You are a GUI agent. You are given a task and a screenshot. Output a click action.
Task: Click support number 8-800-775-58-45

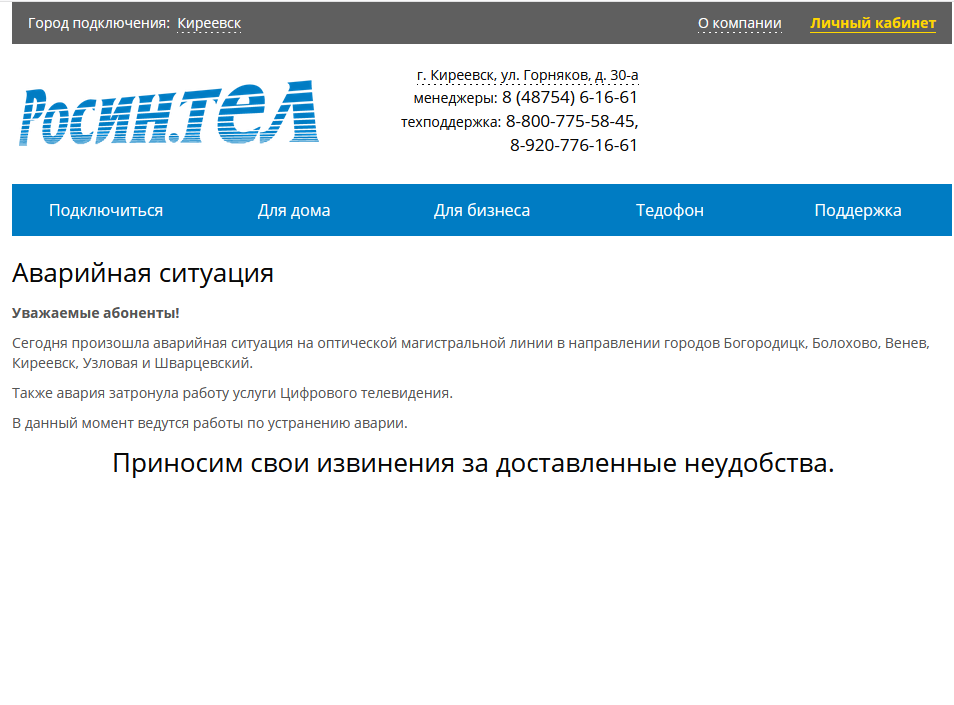(570, 121)
